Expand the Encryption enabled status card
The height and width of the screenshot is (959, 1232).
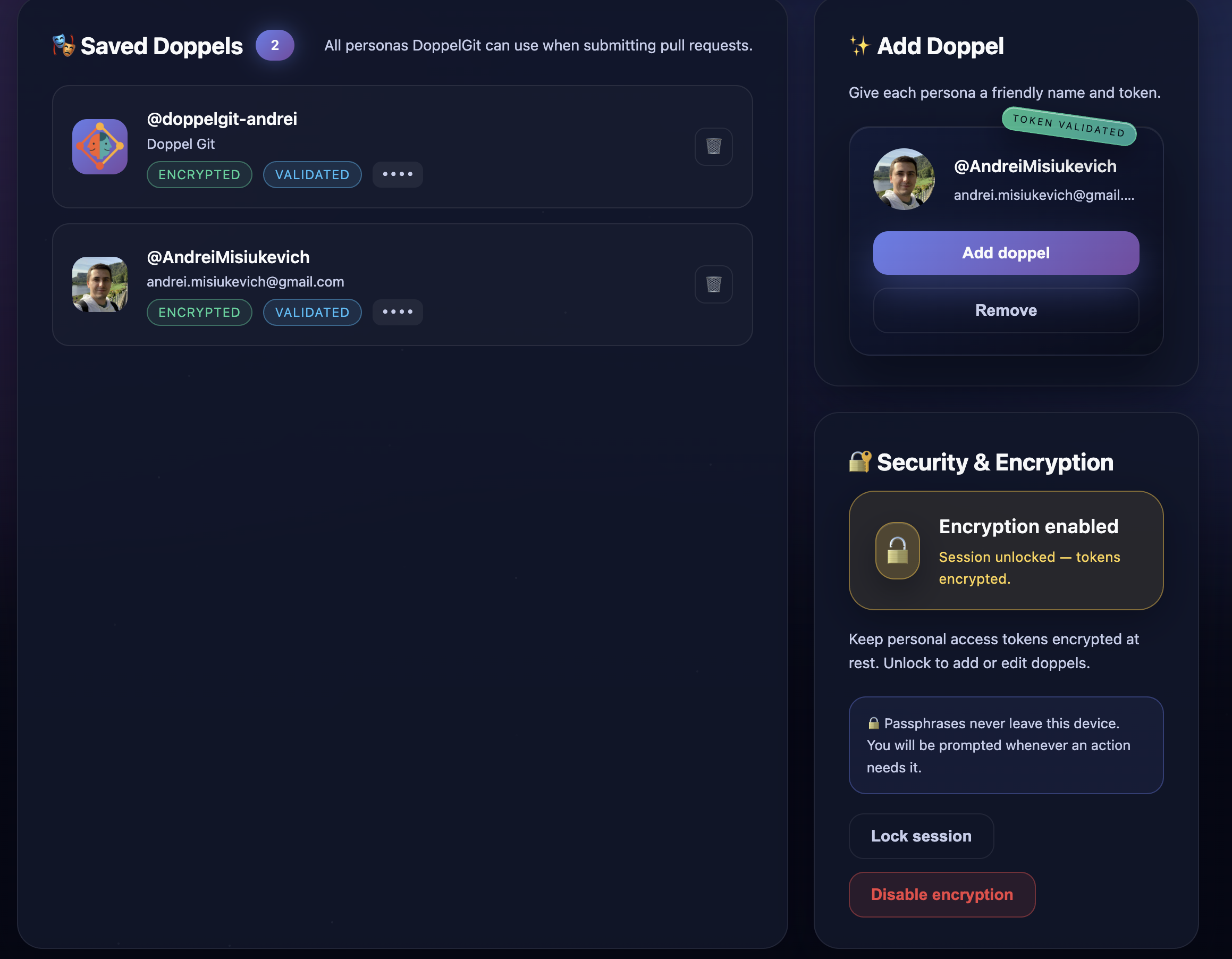click(x=1006, y=551)
